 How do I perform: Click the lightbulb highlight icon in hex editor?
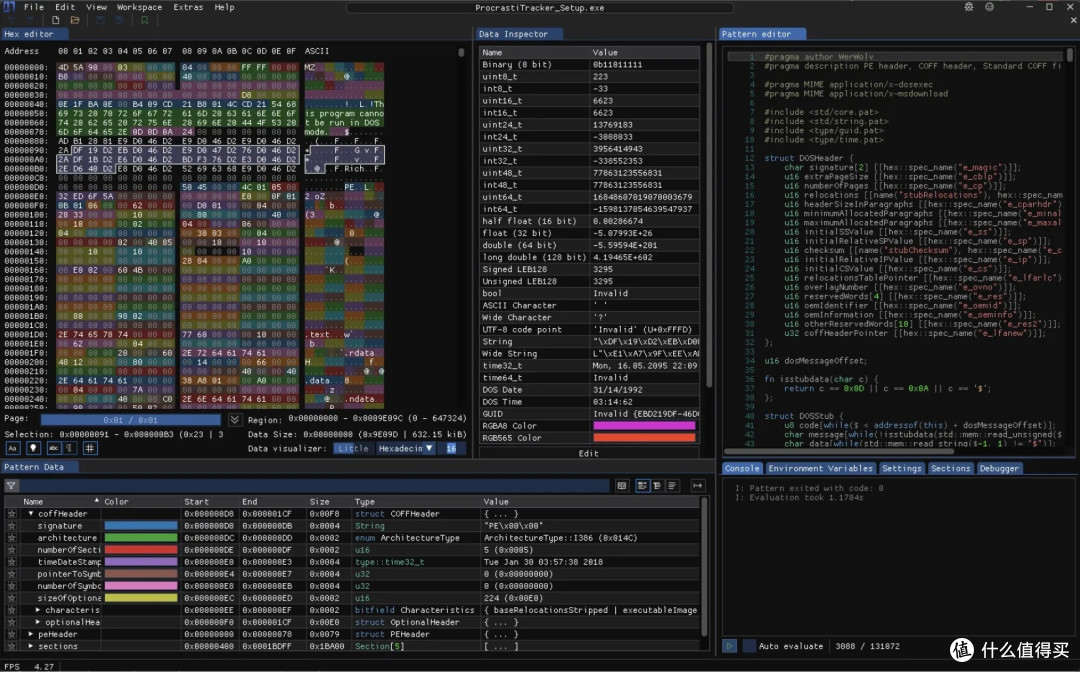tap(32, 448)
